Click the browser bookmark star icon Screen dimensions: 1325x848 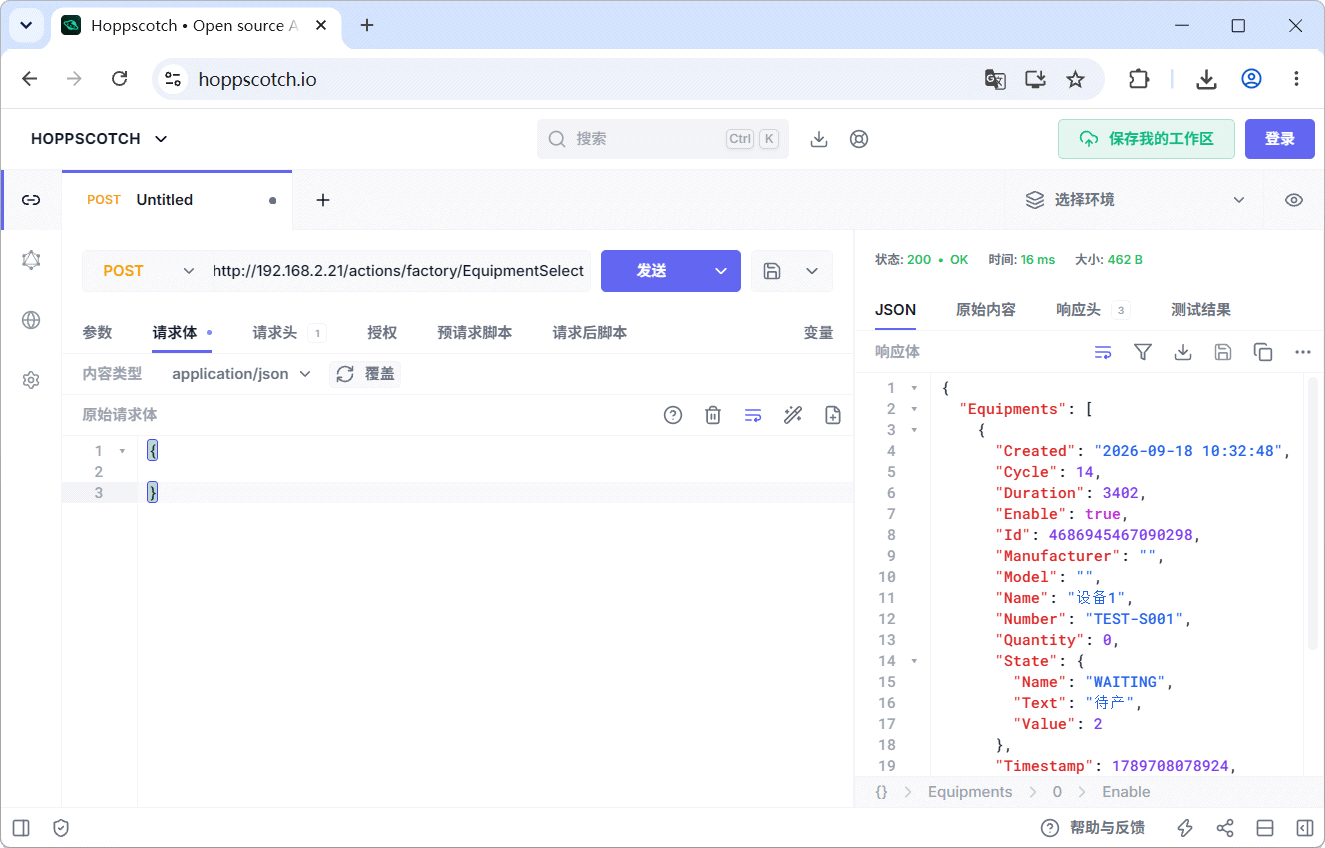(1075, 79)
